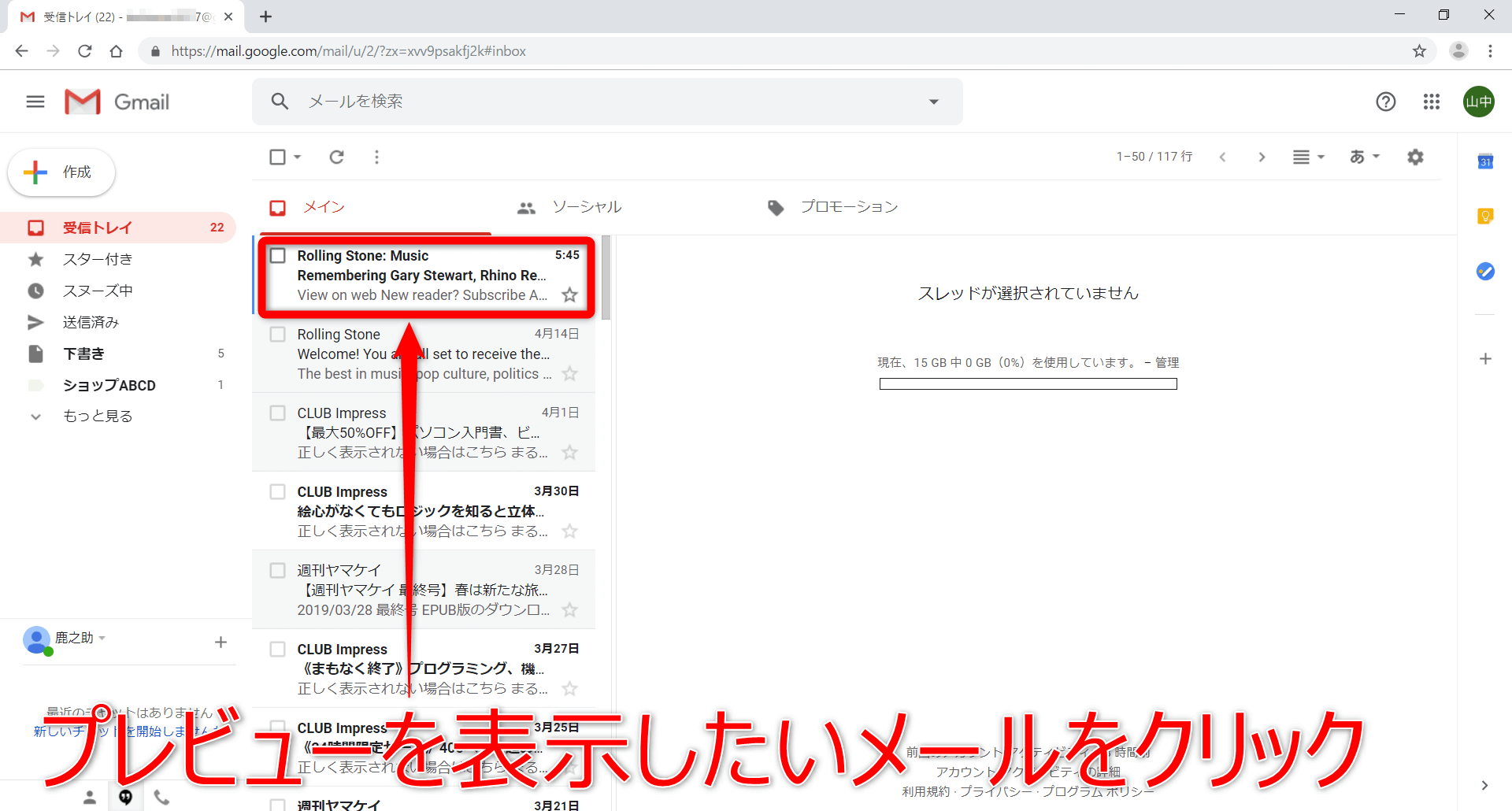The image size is (1512, 811).
Task: Star the CLUB Impress 3月27日 email
Action: coord(569,689)
